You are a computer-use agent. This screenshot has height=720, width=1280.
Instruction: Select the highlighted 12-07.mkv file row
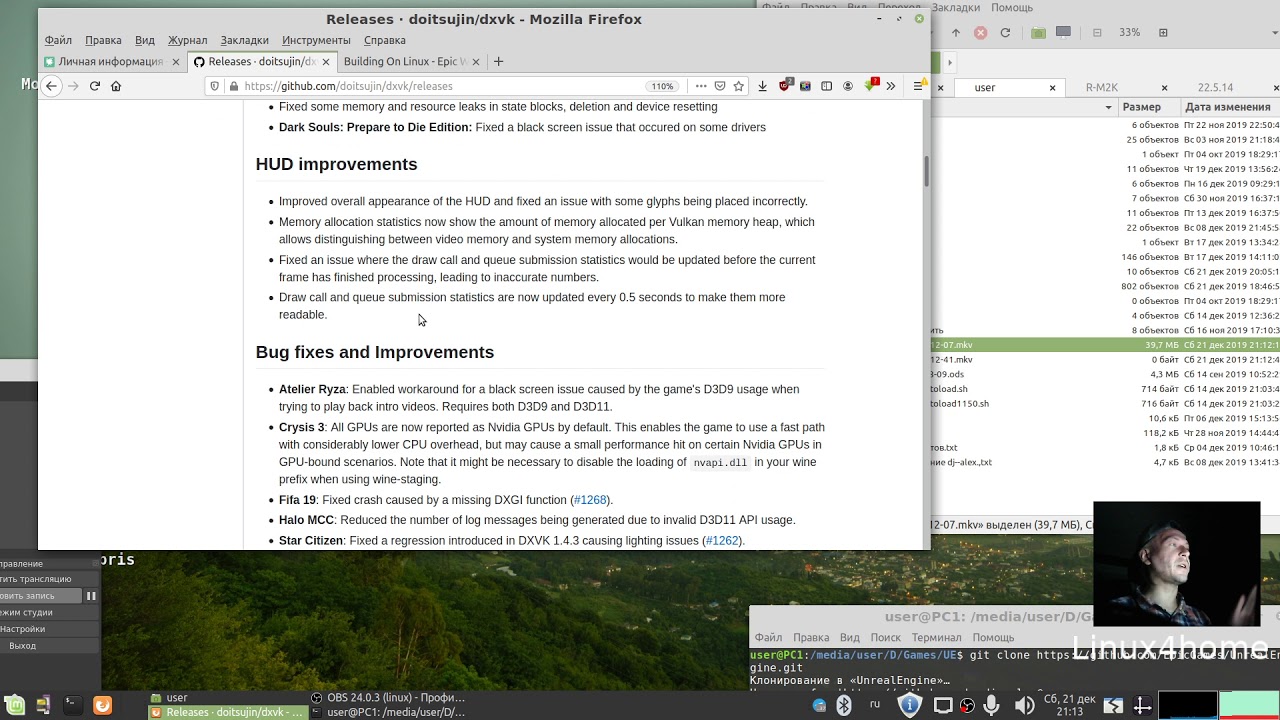[x=1105, y=345]
